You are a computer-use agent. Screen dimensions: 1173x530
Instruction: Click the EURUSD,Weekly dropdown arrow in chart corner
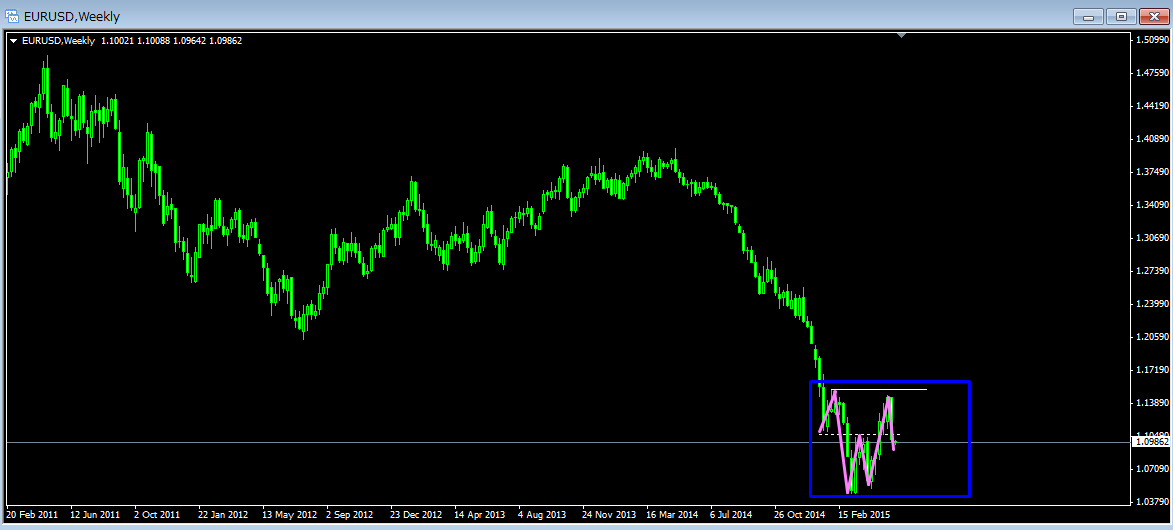[x=13, y=41]
